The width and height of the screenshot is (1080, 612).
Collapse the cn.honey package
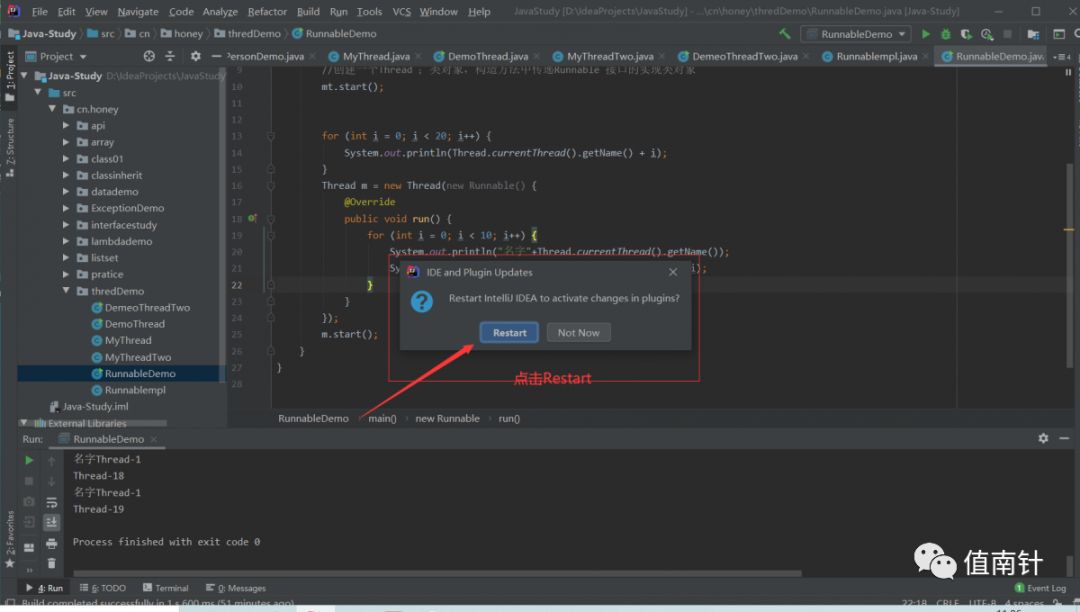[x=52, y=109]
